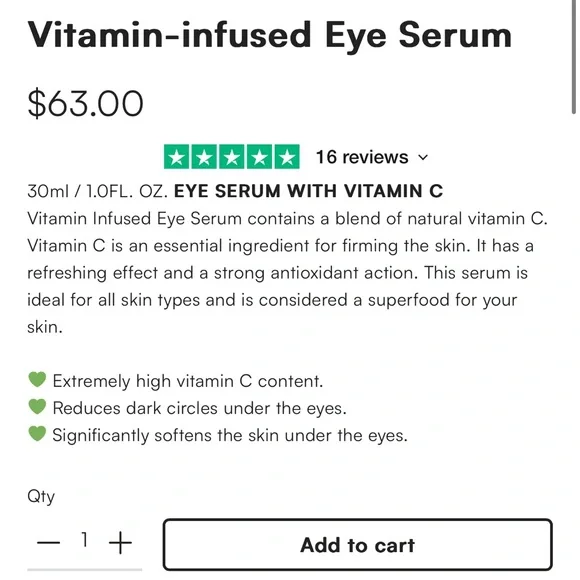Image resolution: width=580 pixels, height=580 pixels.
Task: Click heart icon beside softens skin line
Action: click(x=37, y=434)
